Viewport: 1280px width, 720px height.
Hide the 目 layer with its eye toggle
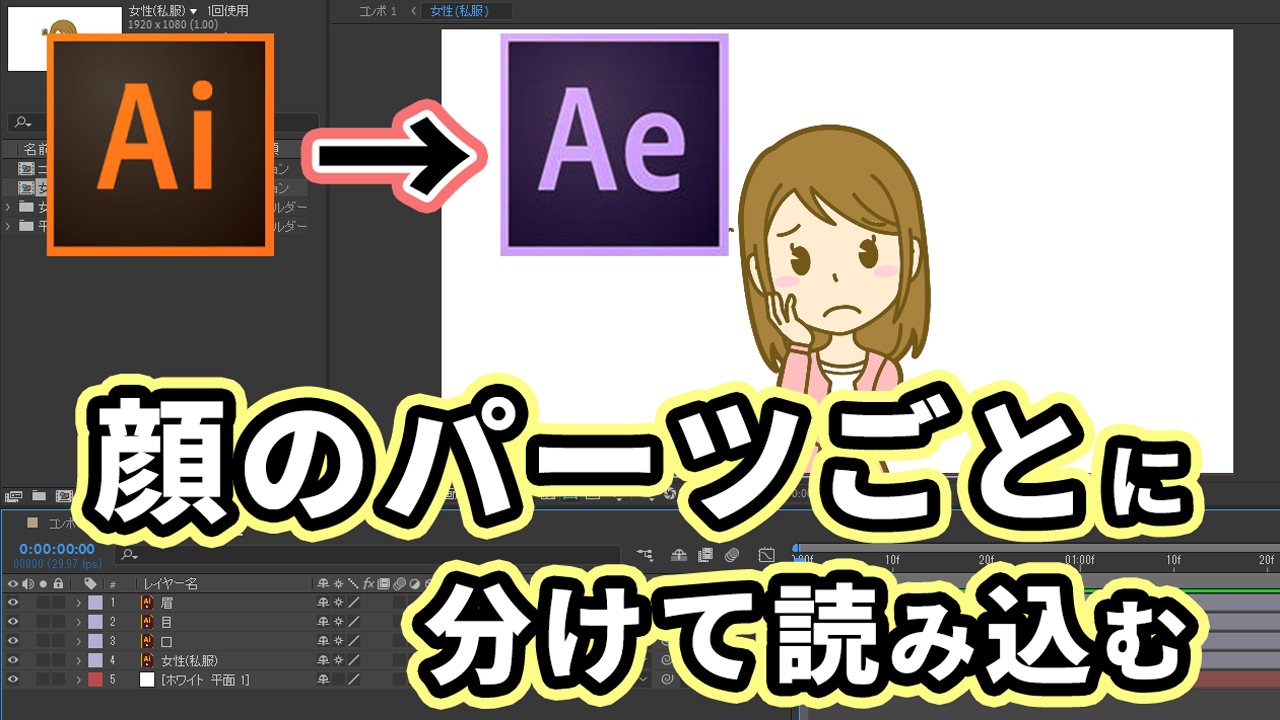click(13, 622)
